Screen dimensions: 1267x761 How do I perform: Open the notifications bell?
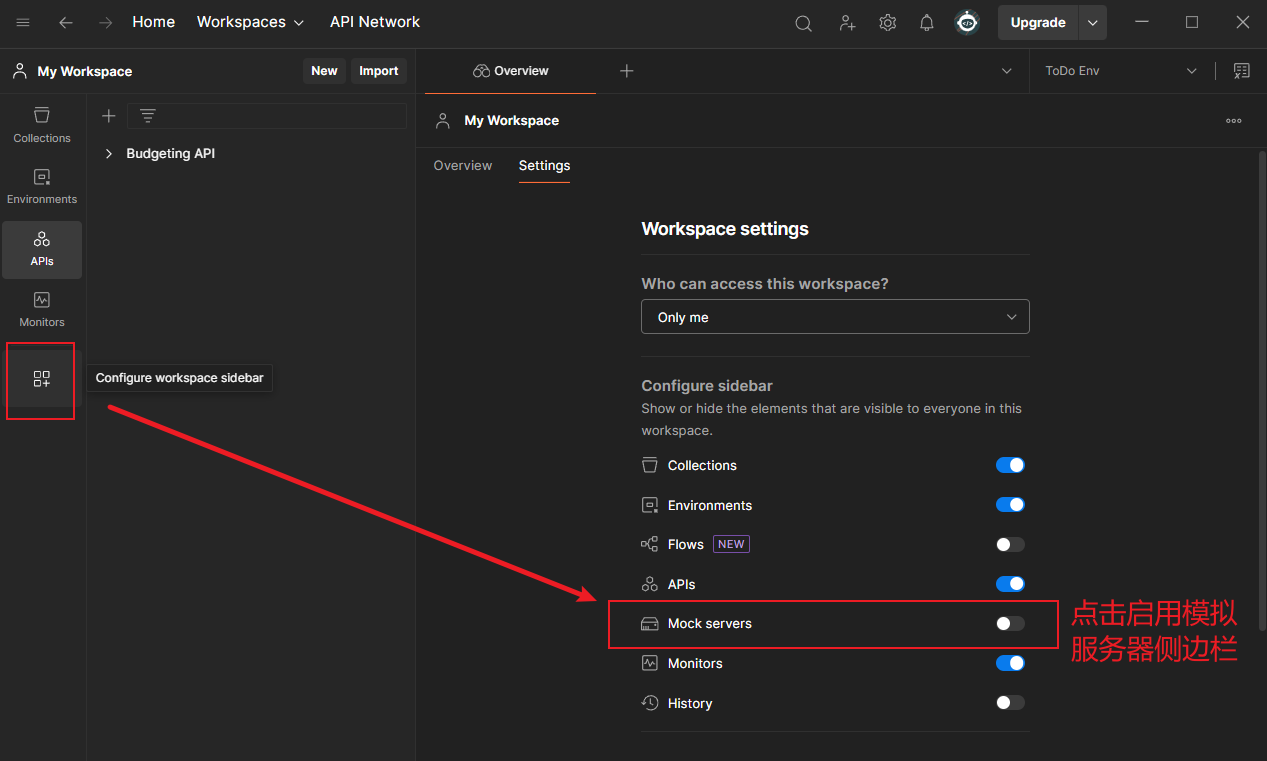(927, 22)
